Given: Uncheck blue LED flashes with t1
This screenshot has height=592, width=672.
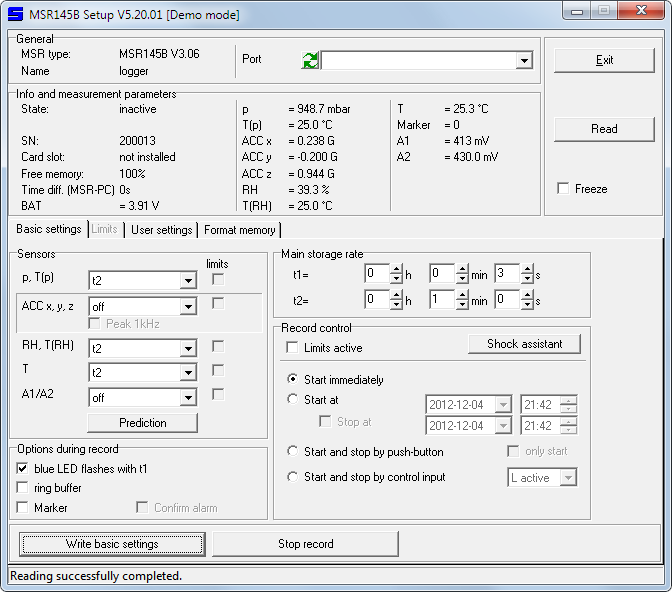Looking at the screenshot, I should [x=22, y=469].
